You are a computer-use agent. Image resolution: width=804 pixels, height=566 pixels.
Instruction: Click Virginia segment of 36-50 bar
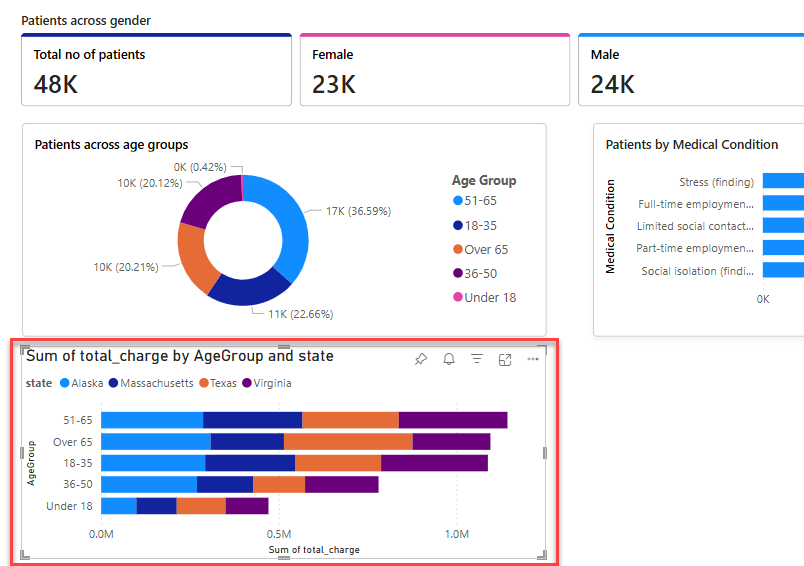tap(341, 484)
